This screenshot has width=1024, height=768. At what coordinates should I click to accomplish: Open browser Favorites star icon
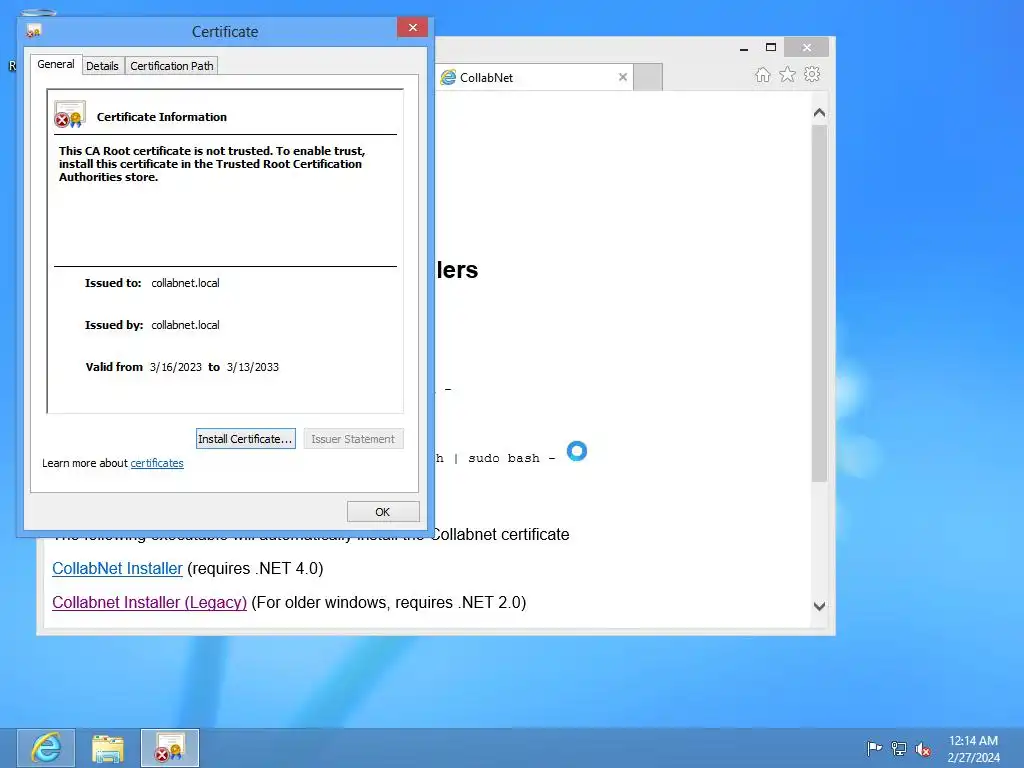[788, 74]
